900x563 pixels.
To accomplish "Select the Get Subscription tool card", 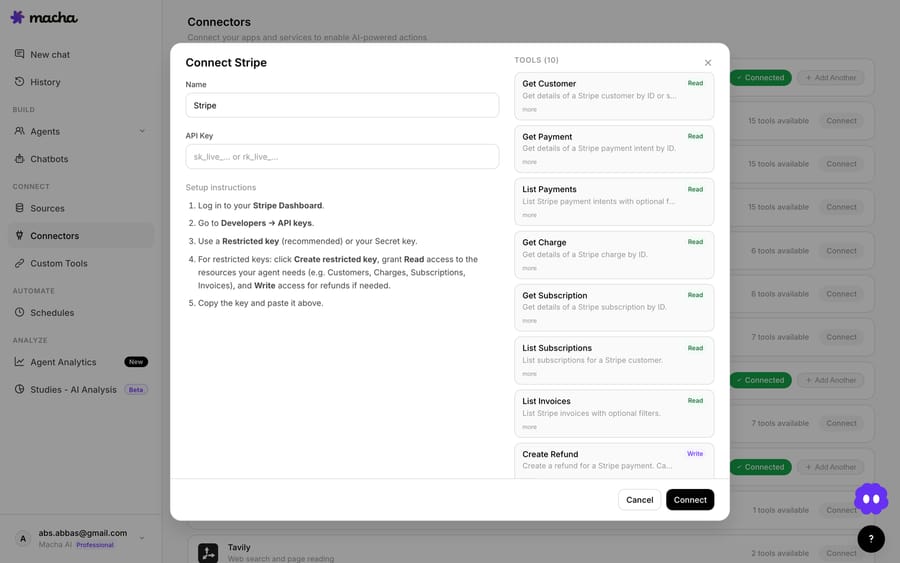I will click(x=614, y=308).
